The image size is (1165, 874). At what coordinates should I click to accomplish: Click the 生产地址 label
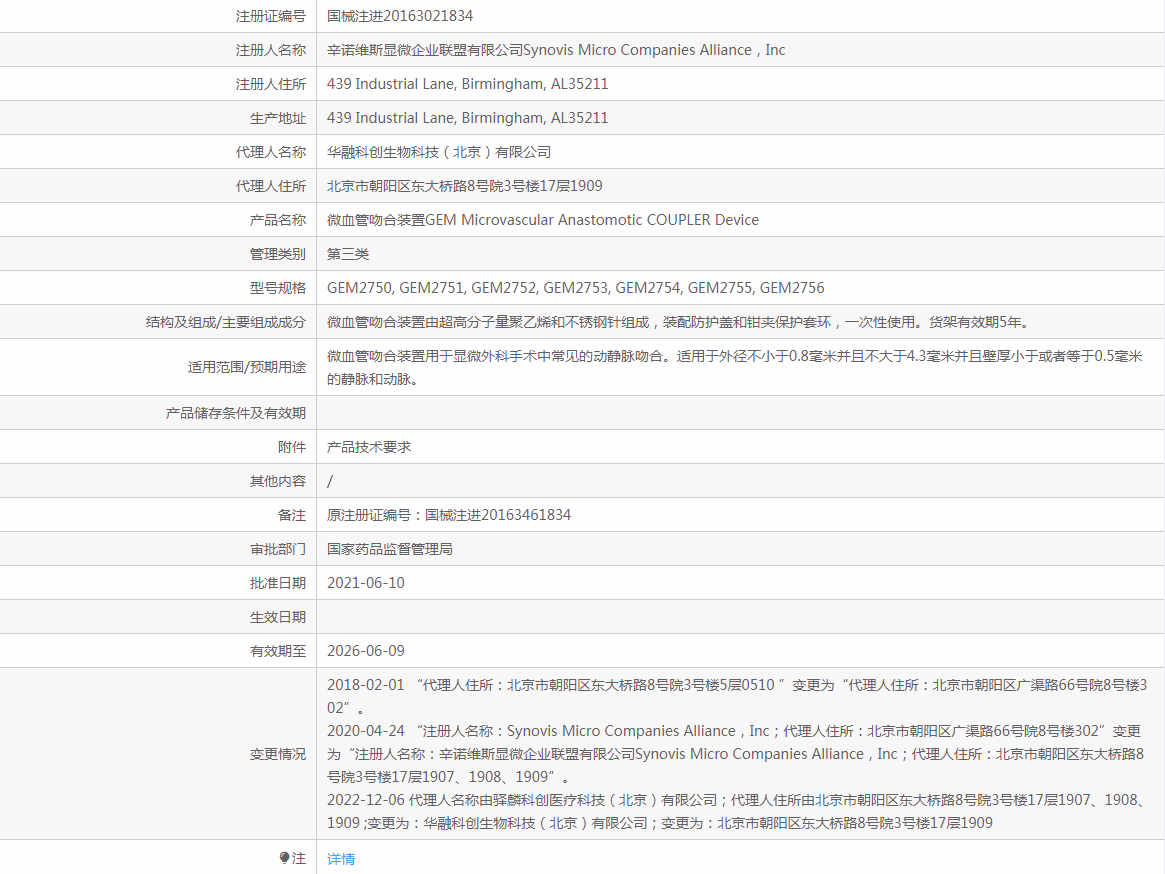278,118
